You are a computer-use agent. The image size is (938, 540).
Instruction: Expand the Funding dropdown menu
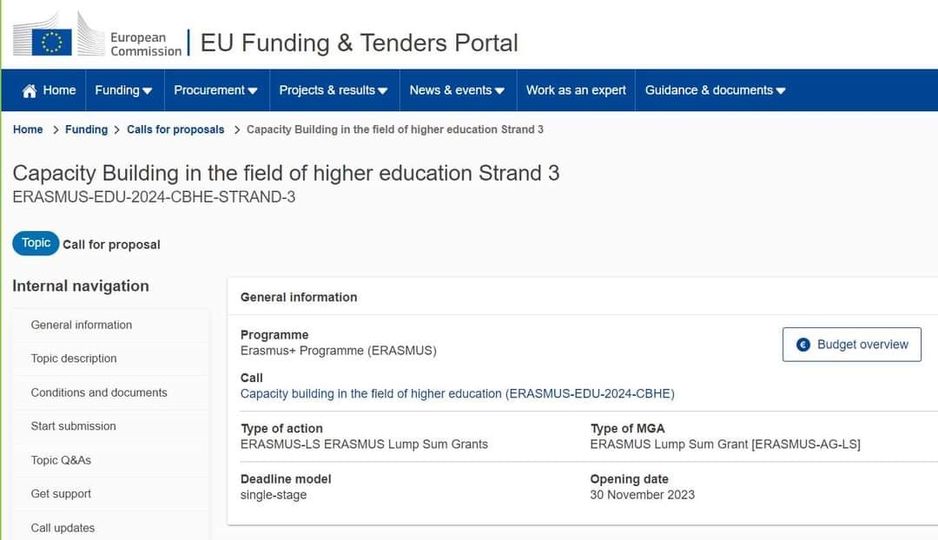tap(124, 90)
